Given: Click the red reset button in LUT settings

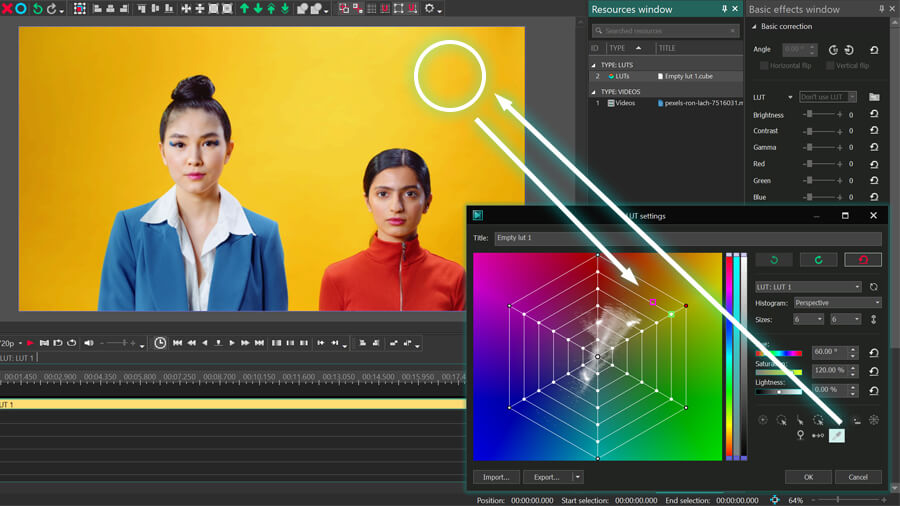Looking at the screenshot, I should (863, 260).
